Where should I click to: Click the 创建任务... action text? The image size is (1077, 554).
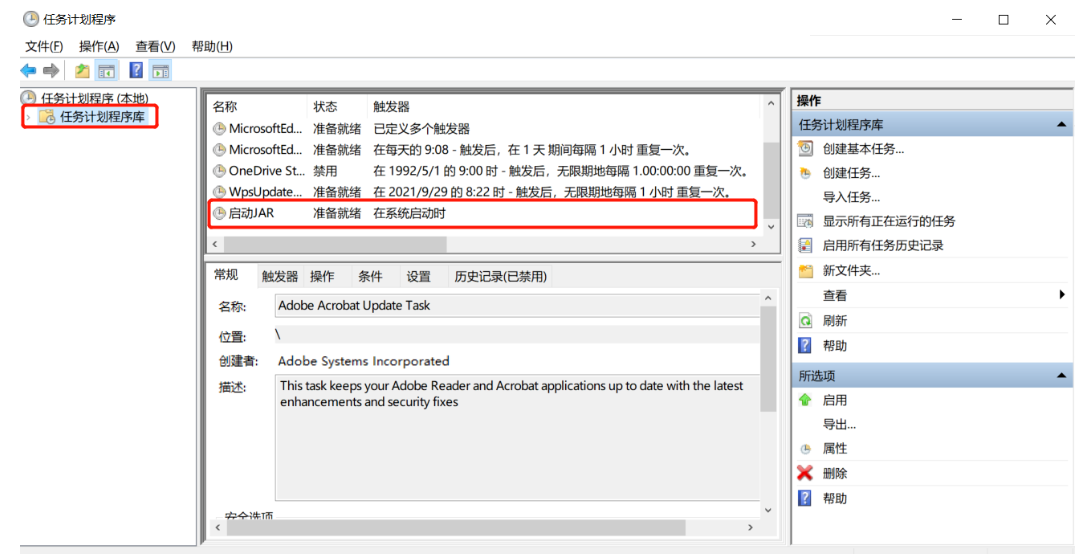coord(852,173)
